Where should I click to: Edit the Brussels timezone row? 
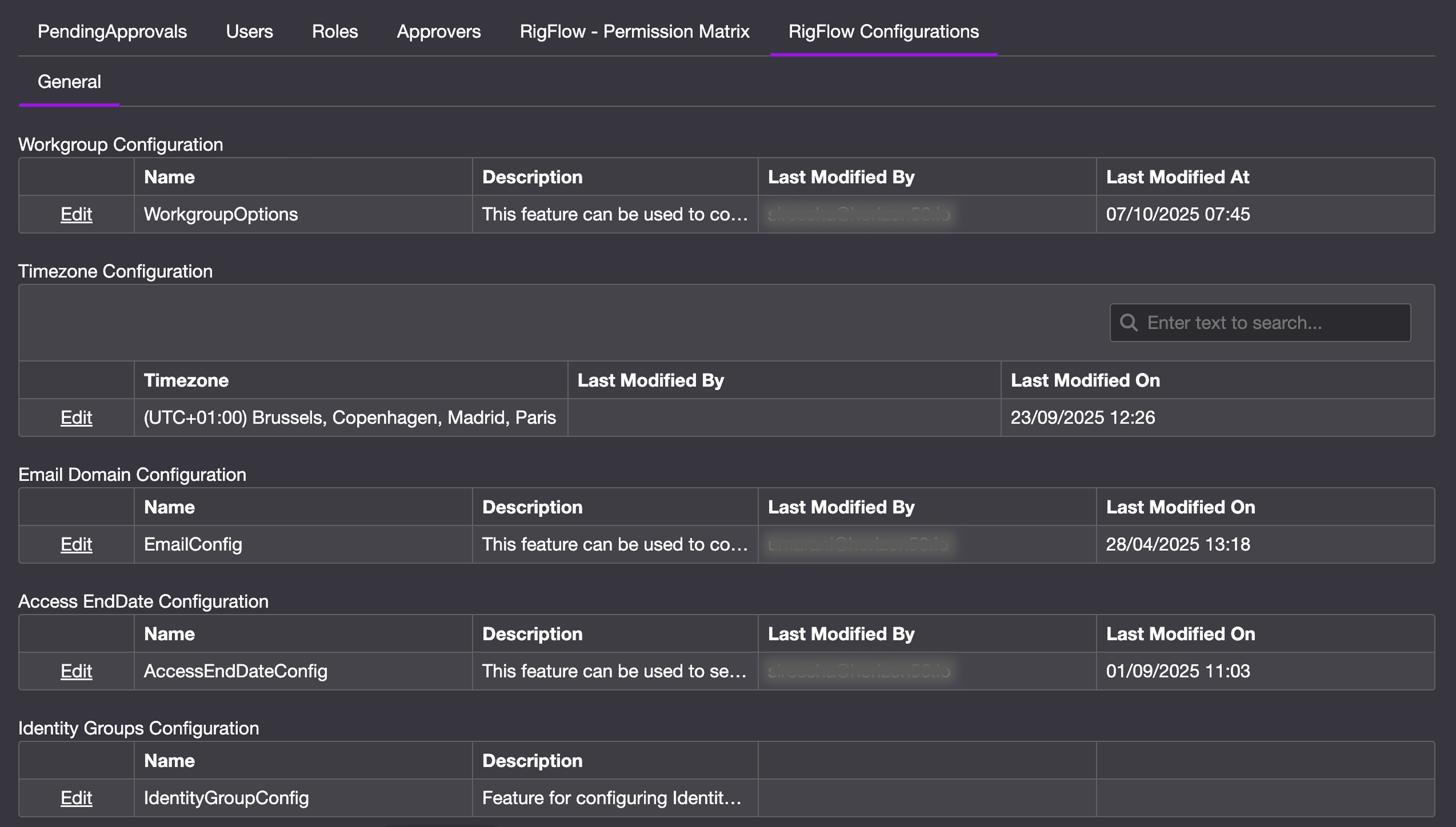click(76, 417)
